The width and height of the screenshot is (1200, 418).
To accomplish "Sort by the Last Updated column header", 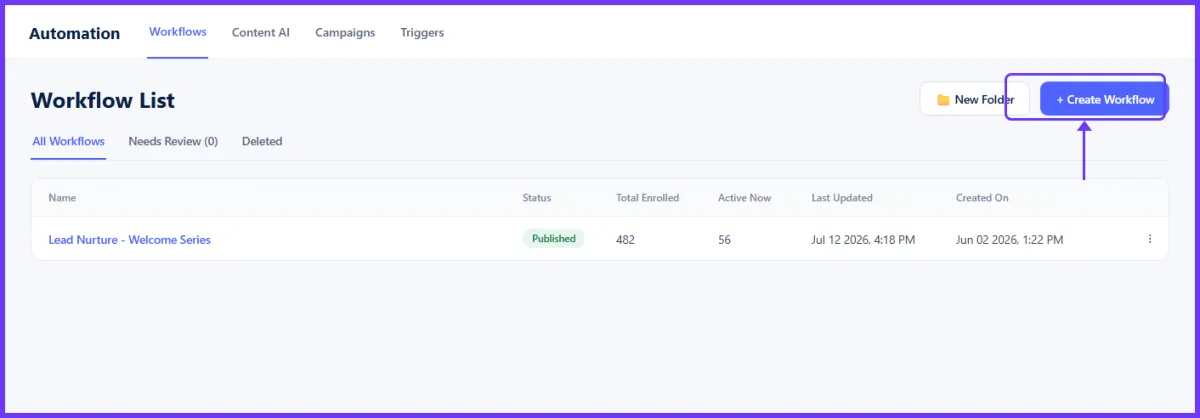I will 842,198.
